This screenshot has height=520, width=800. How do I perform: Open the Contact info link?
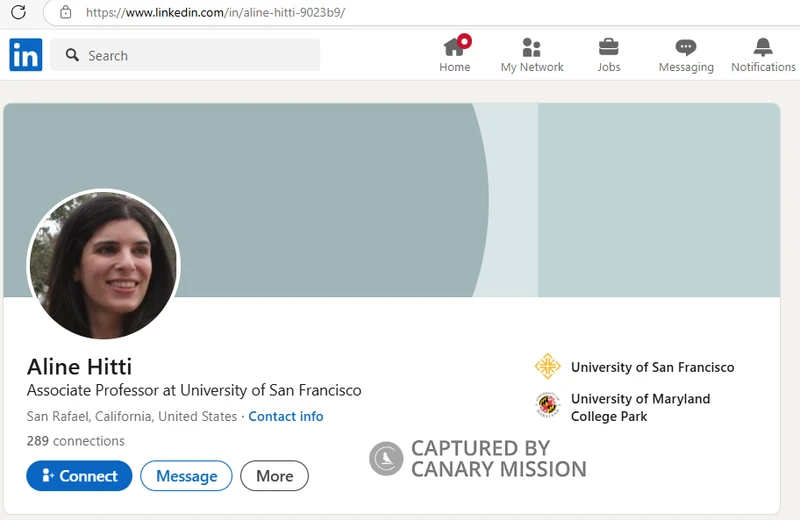(286, 416)
